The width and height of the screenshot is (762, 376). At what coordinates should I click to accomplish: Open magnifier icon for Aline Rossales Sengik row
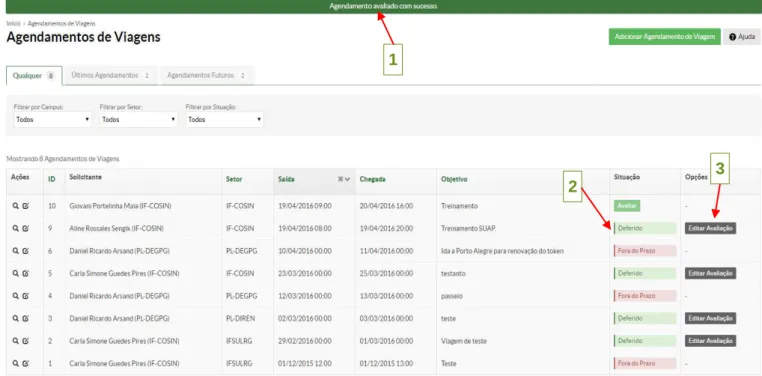16,228
